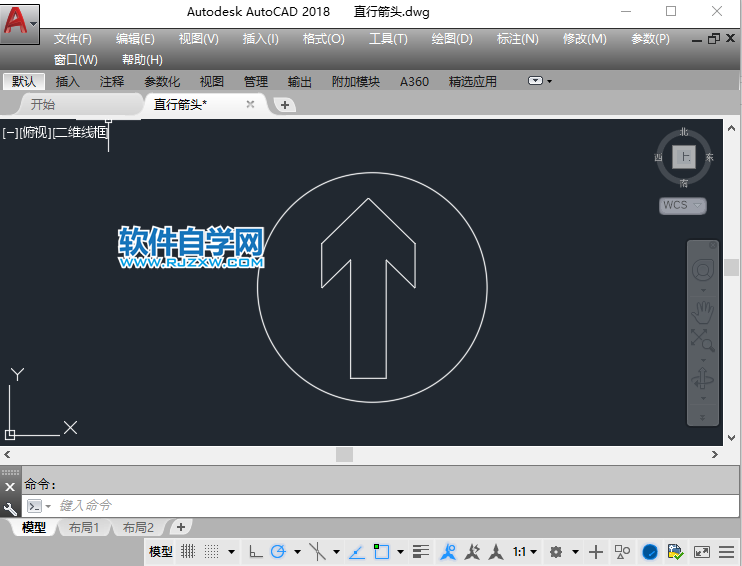Switch to the 布局2 layout tab
Image resolution: width=742 pixels, height=566 pixels.
click(x=138, y=527)
